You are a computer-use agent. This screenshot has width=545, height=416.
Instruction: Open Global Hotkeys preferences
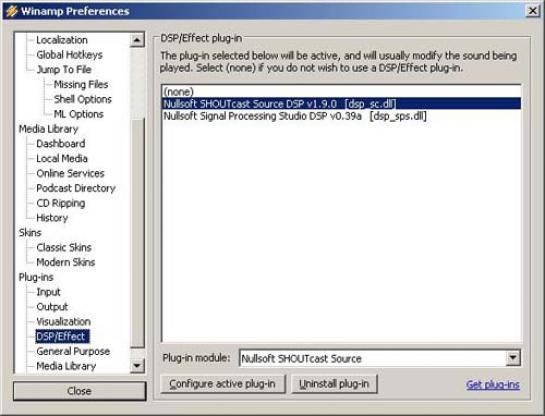point(70,55)
